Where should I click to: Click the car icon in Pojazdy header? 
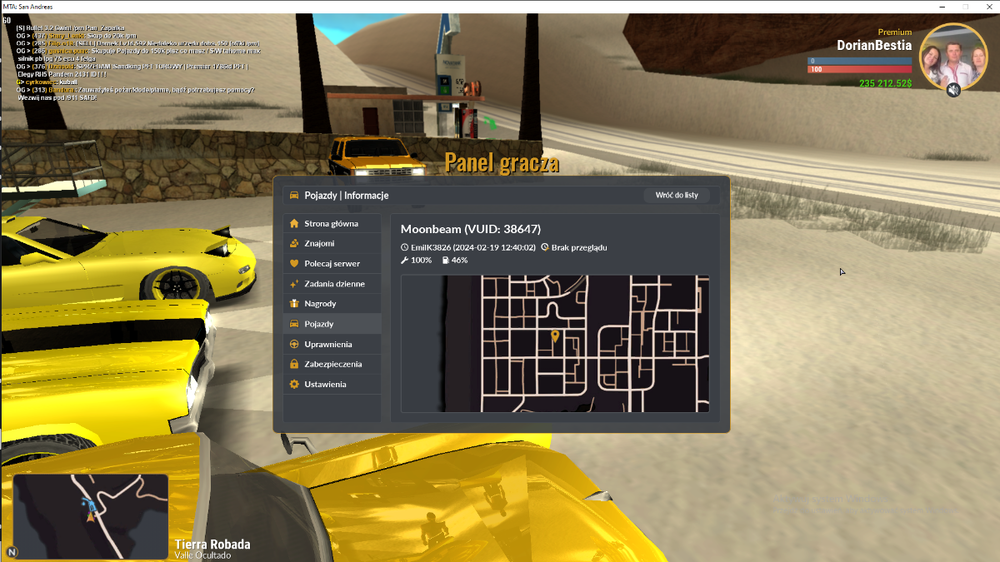click(294, 195)
